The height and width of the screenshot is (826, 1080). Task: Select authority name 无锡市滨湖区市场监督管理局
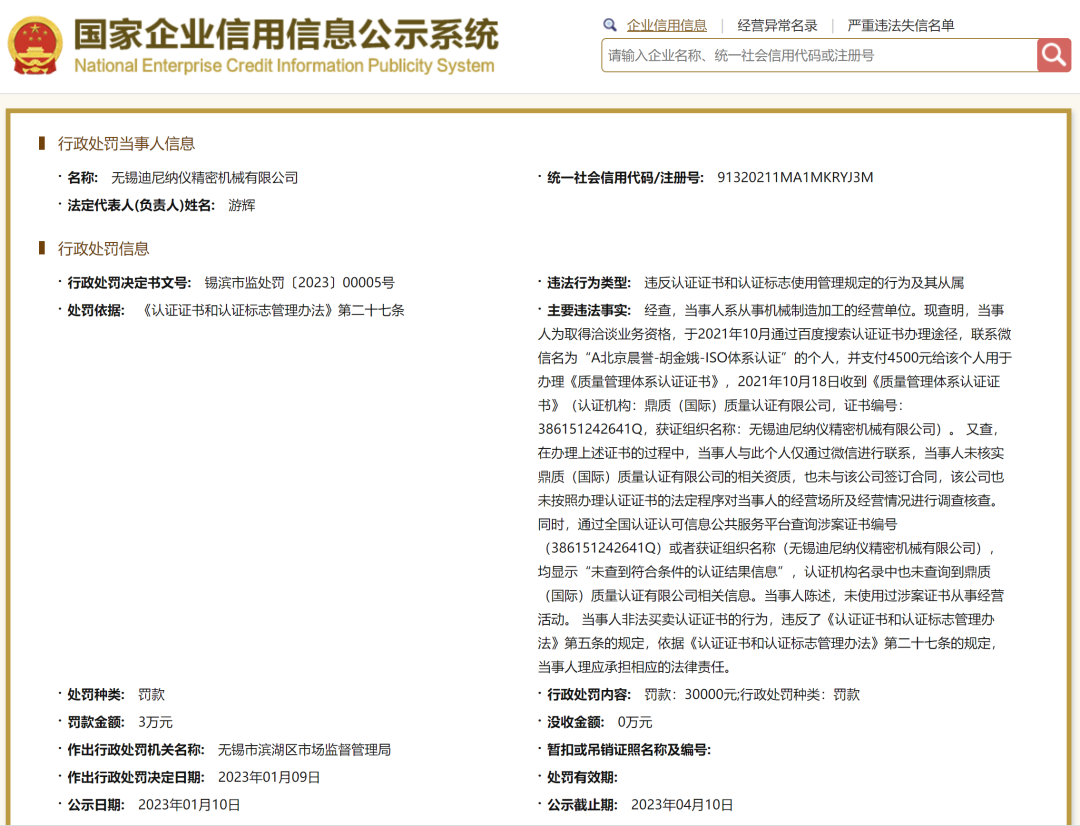tap(304, 750)
